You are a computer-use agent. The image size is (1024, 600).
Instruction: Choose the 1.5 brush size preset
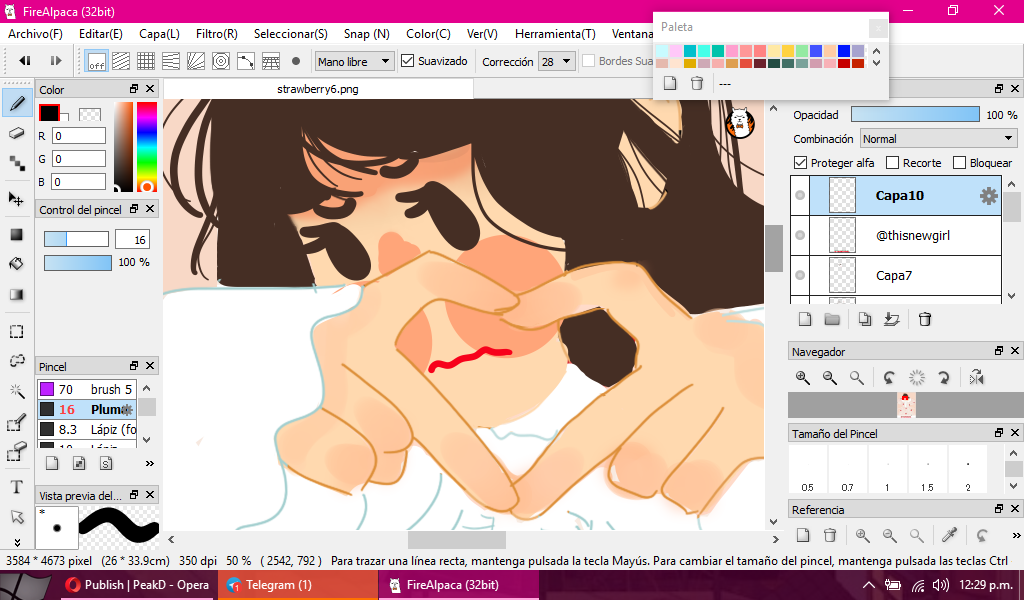[927, 469]
